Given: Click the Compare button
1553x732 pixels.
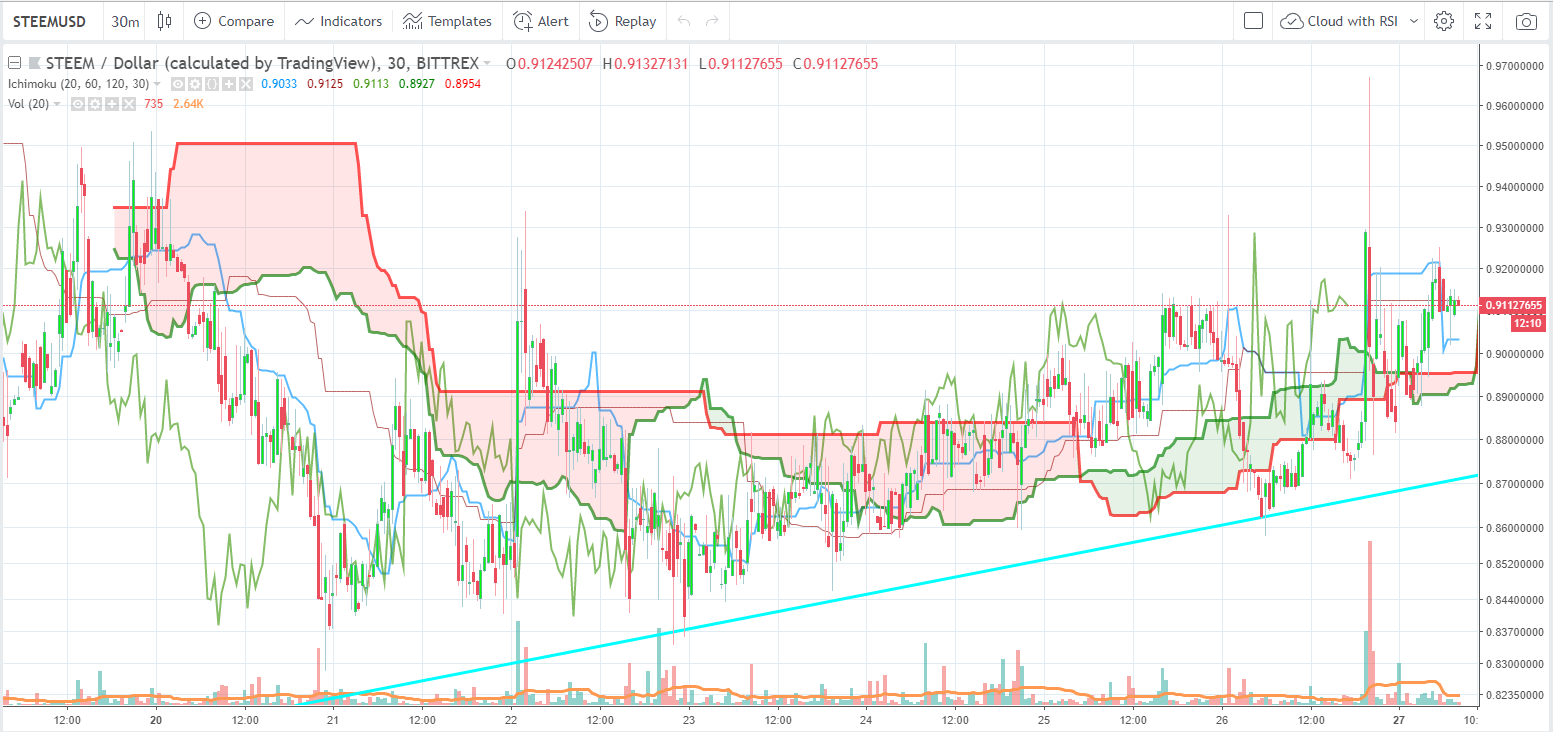Looking at the screenshot, I should (x=234, y=21).
